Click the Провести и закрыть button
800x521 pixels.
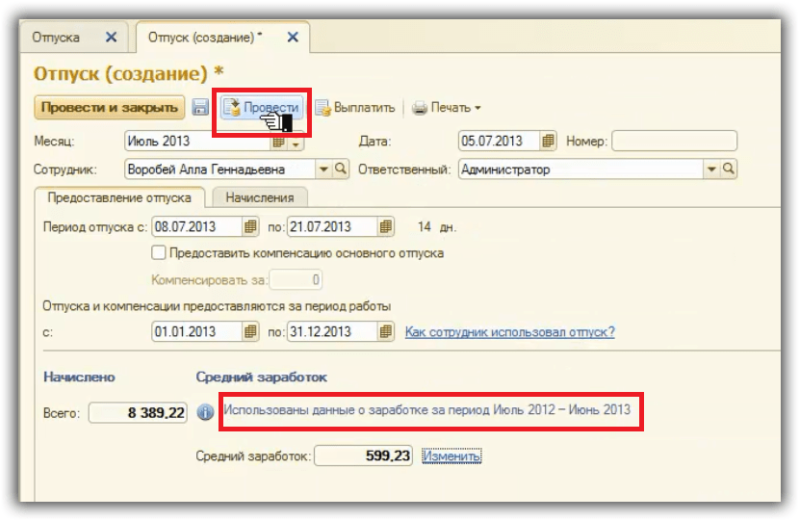(109, 108)
